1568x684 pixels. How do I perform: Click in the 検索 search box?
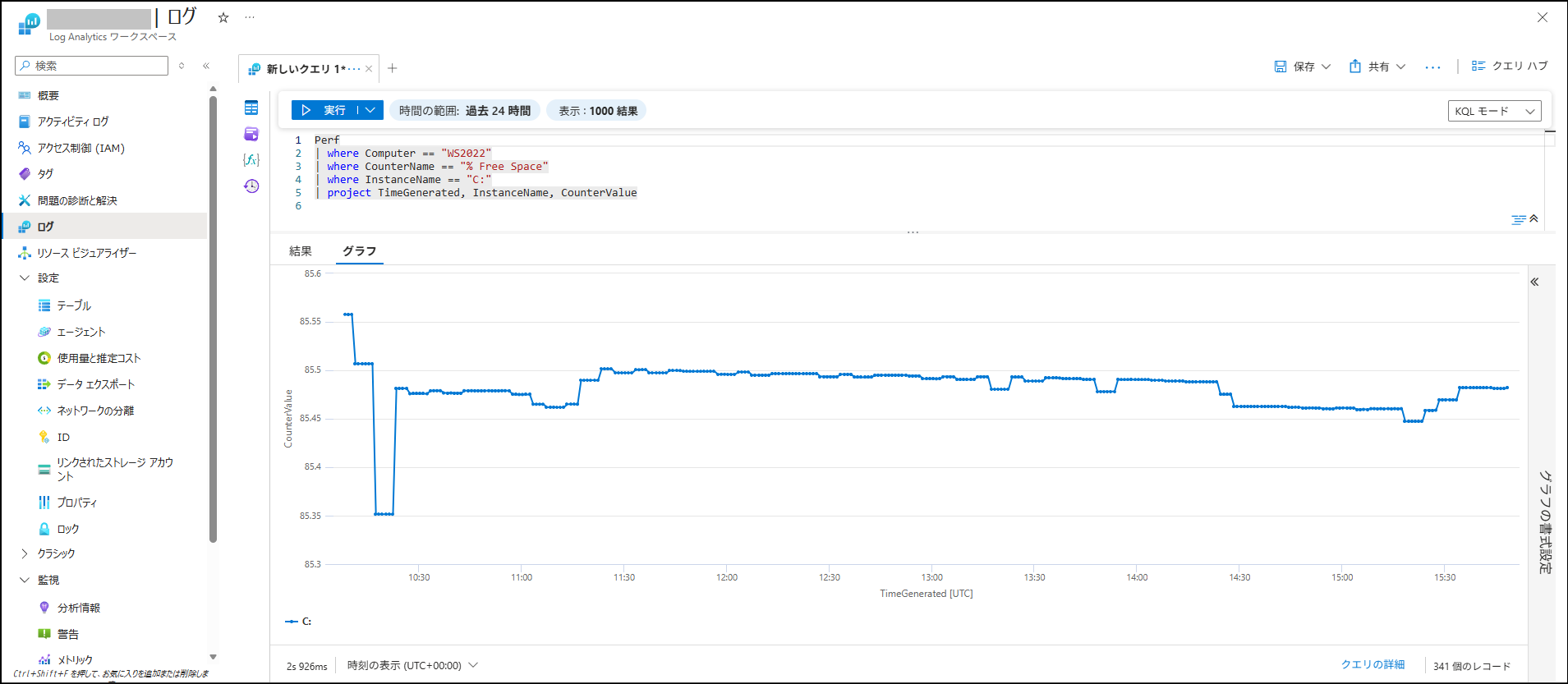point(92,66)
